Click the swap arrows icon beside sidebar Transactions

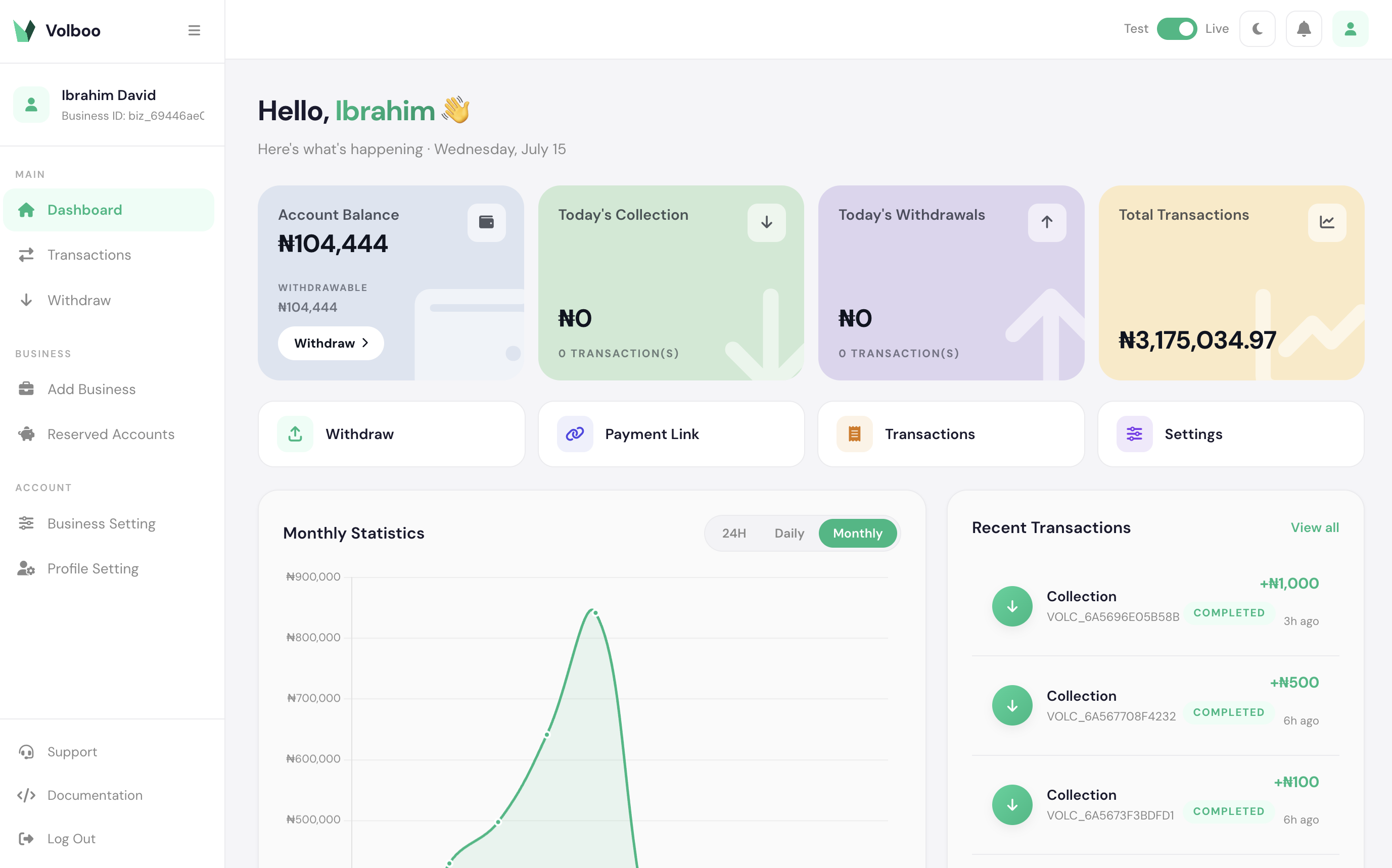point(26,255)
